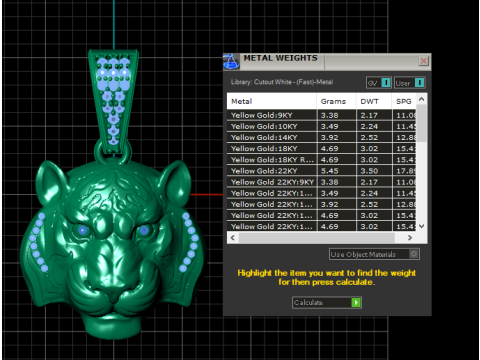The height and width of the screenshot is (360, 480).
Task: Select the Yellow Gold:22KY row
Action: click(321, 171)
